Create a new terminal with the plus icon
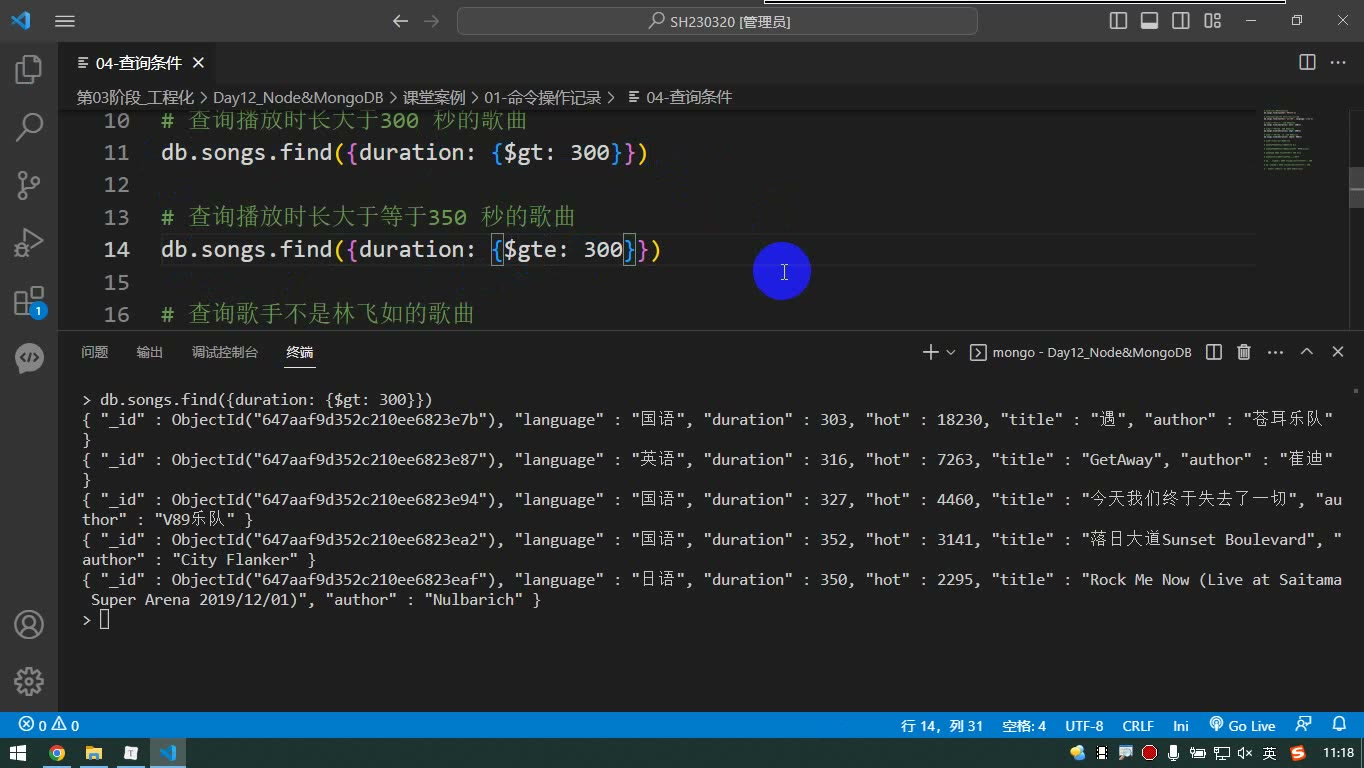 930,352
